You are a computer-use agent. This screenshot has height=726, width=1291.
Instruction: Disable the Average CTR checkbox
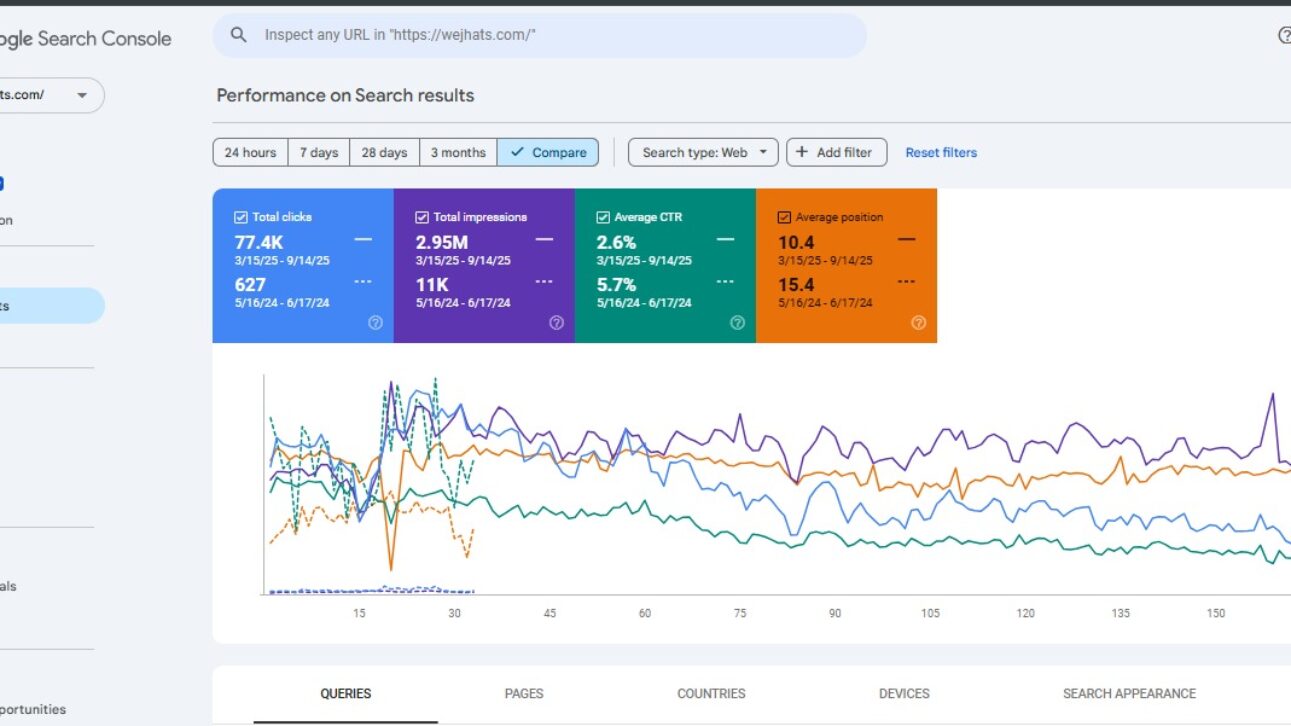602,217
